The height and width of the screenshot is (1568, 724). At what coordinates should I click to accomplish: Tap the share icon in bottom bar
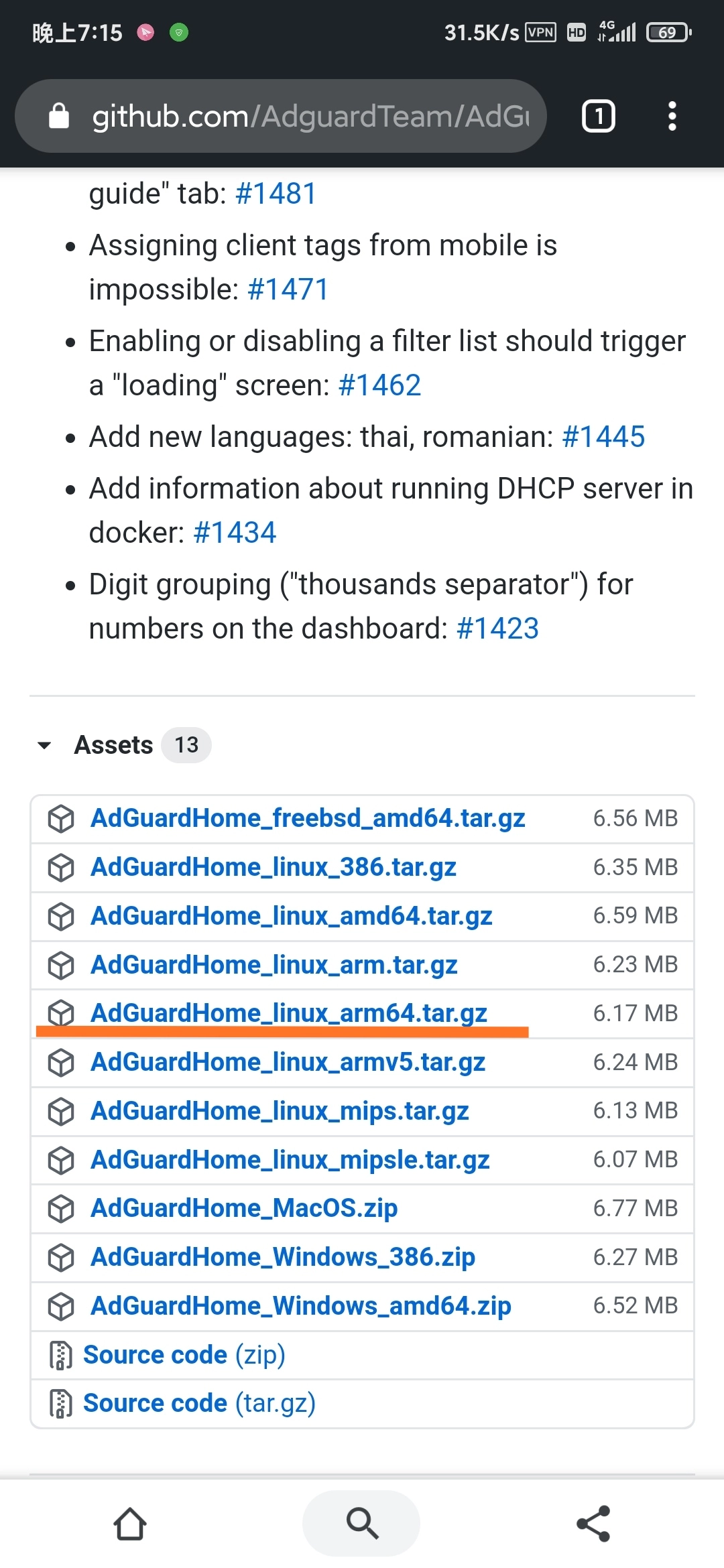point(594,1523)
